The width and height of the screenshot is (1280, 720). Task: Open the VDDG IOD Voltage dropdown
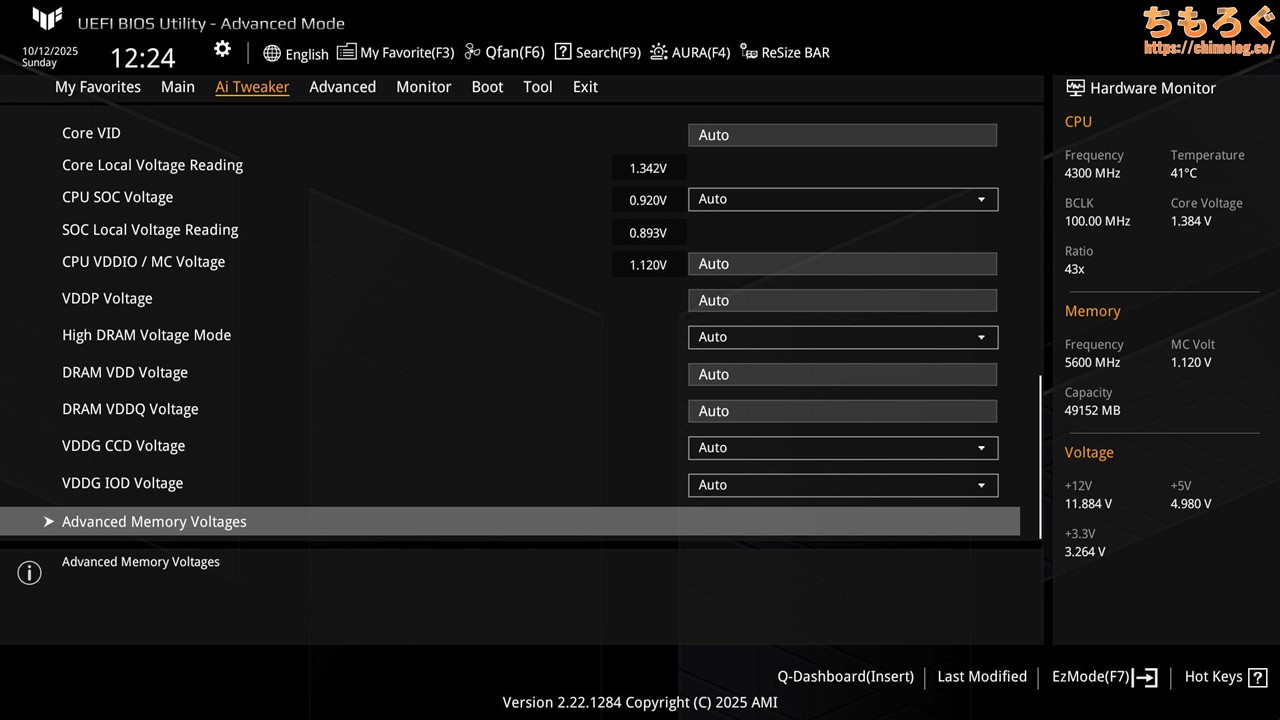coord(842,485)
